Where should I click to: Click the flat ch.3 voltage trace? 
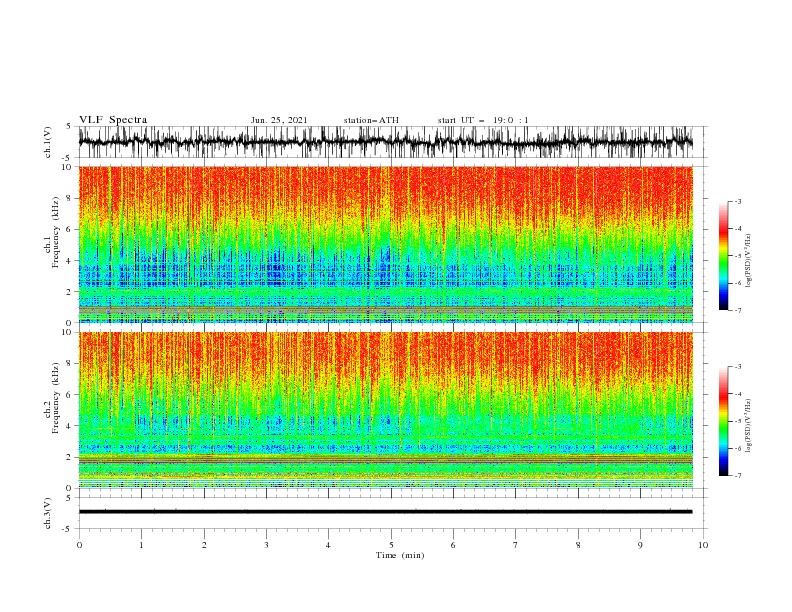385,512
